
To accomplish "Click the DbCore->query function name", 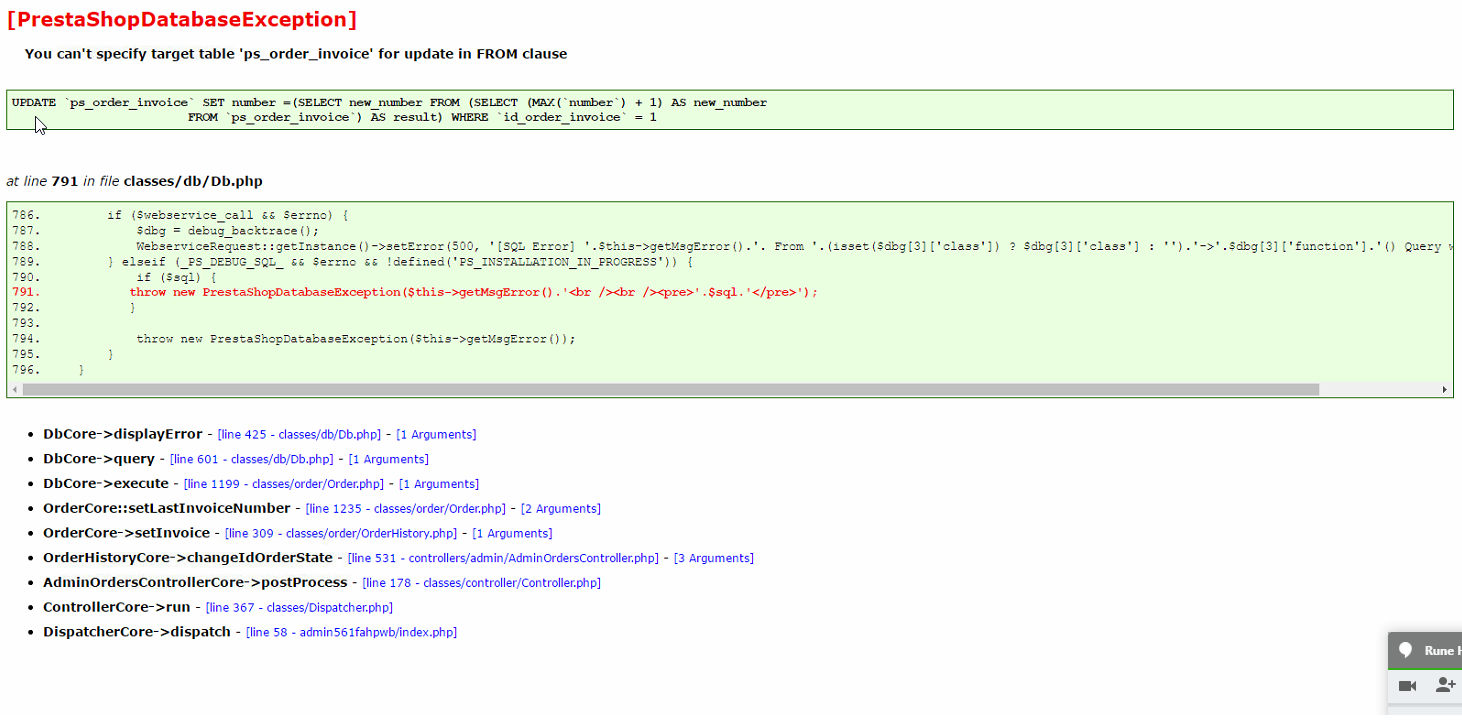I will 99,459.
